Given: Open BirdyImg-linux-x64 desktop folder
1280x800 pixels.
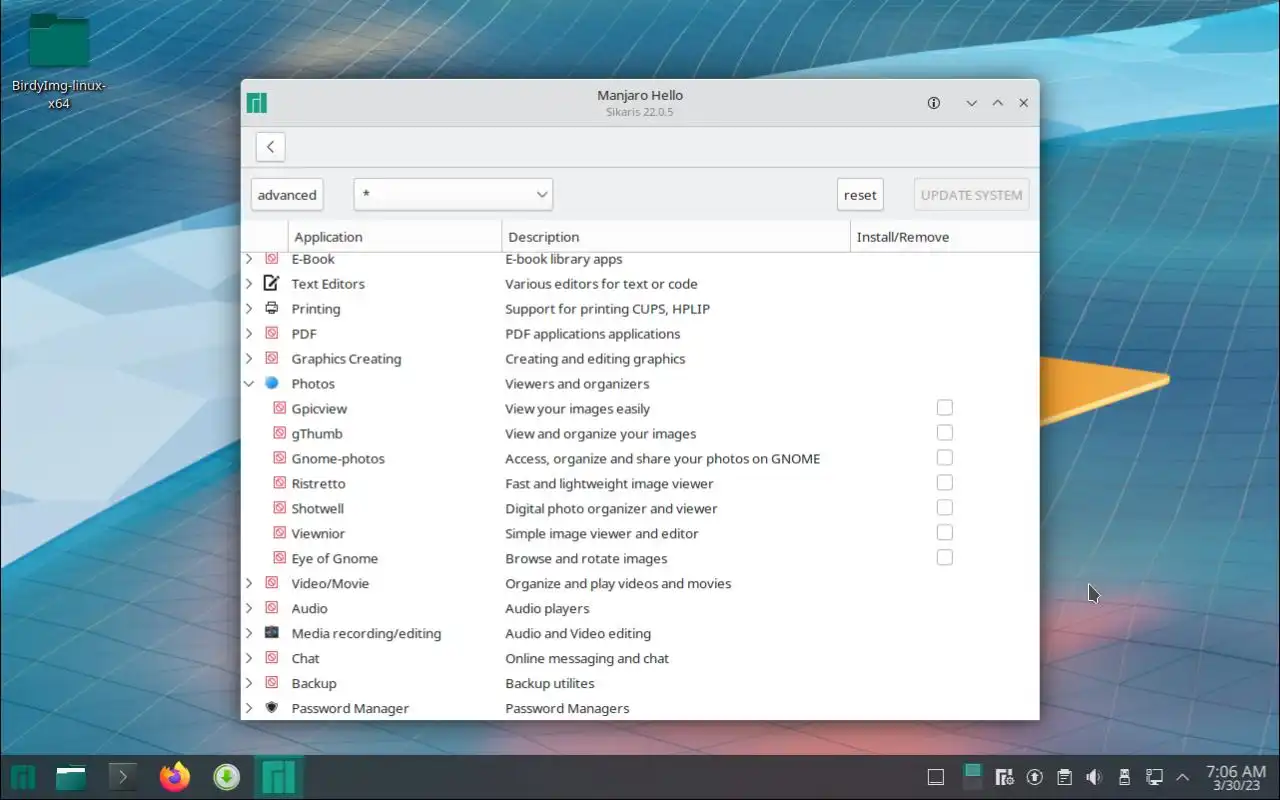Looking at the screenshot, I should (59, 61).
